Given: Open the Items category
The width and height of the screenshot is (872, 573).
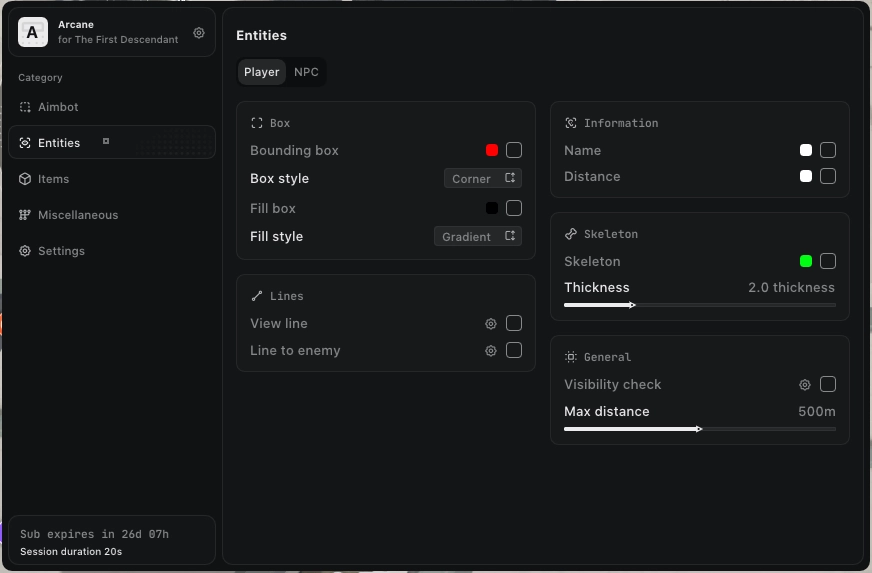Looking at the screenshot, I should 112,179.
